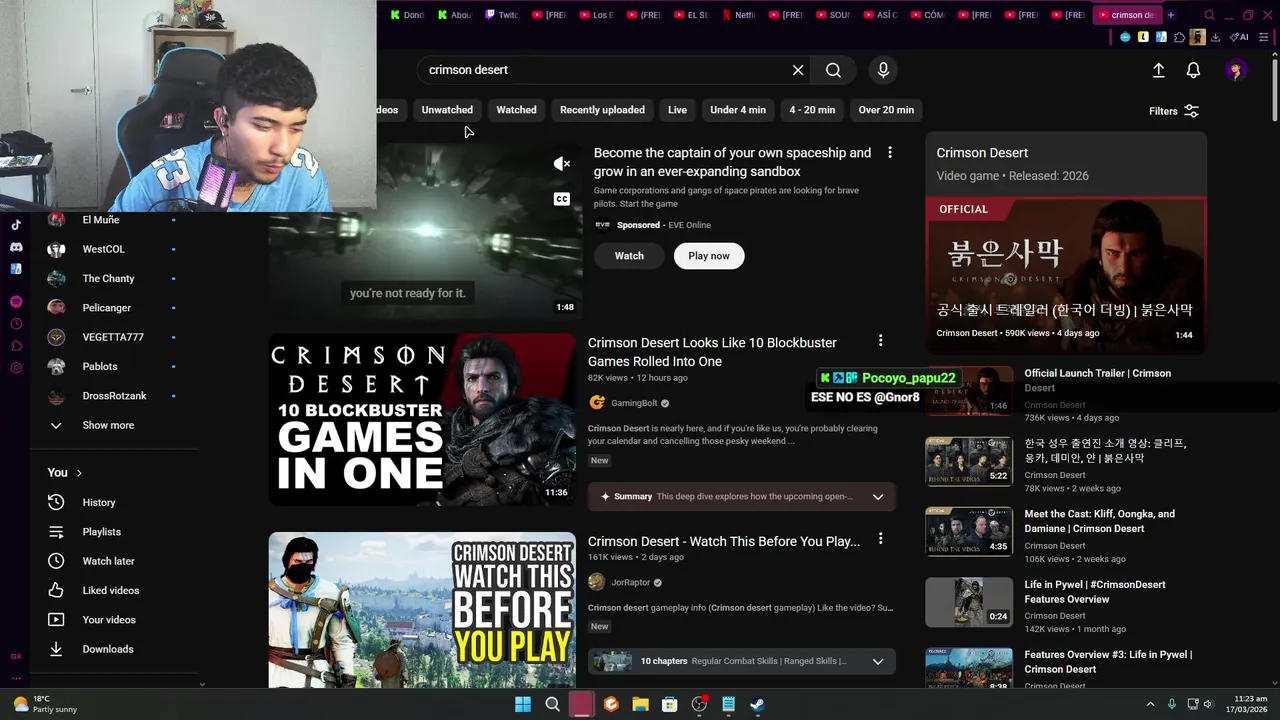Viewport: 1280px width, 720px height.
Task: Open Windows taskbar search
Action: [x=552, y=704]
